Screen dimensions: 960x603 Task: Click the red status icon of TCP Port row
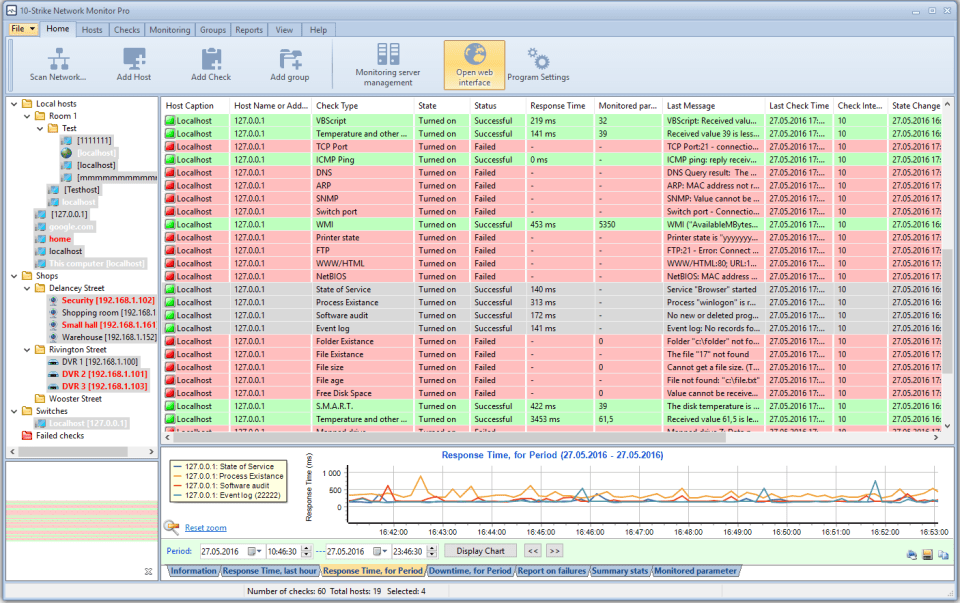pyautogui.click(x=170, y=147)
